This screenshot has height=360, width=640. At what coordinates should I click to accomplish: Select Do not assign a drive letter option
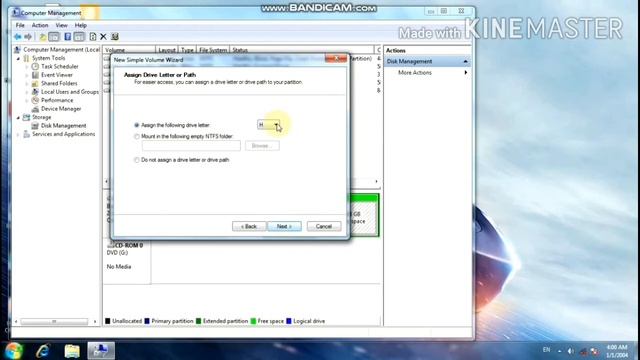(137, 160)
